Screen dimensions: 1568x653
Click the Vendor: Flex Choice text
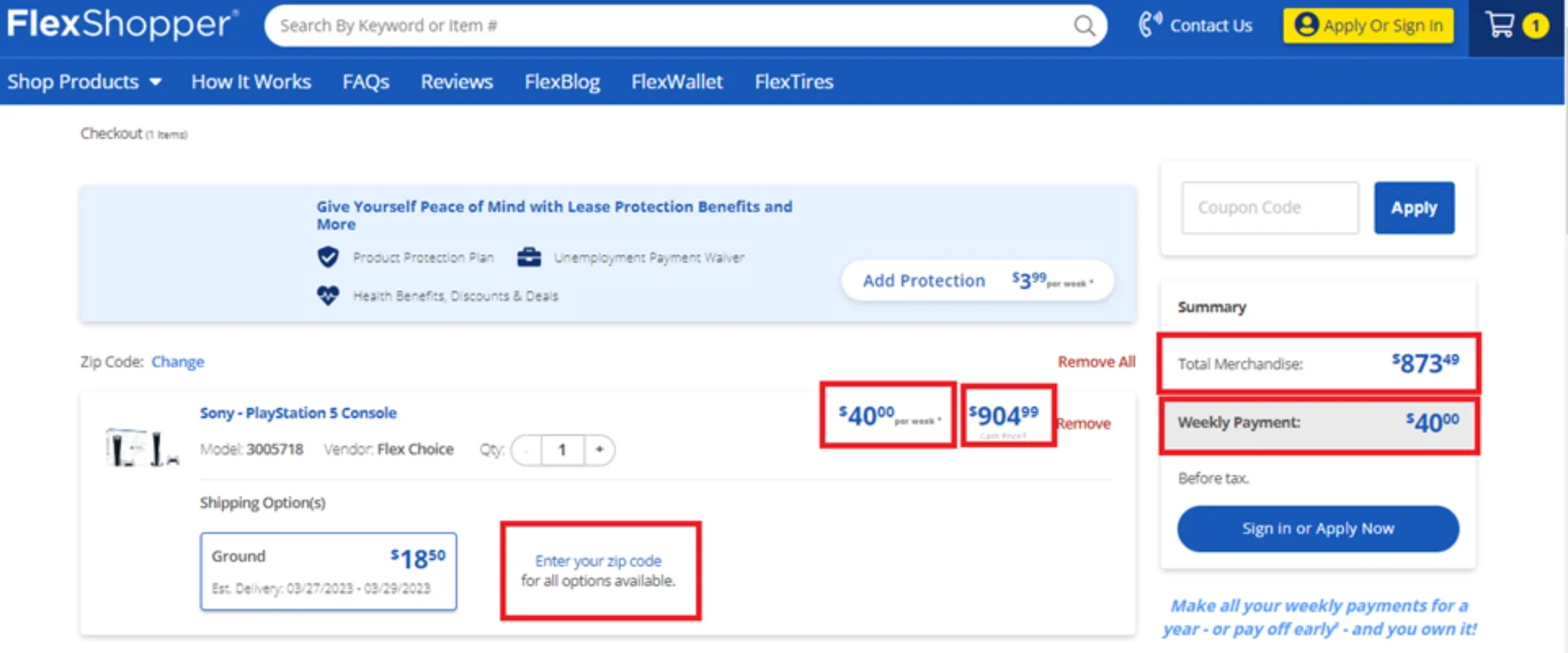pyautogui.click(x=388, y=449)
